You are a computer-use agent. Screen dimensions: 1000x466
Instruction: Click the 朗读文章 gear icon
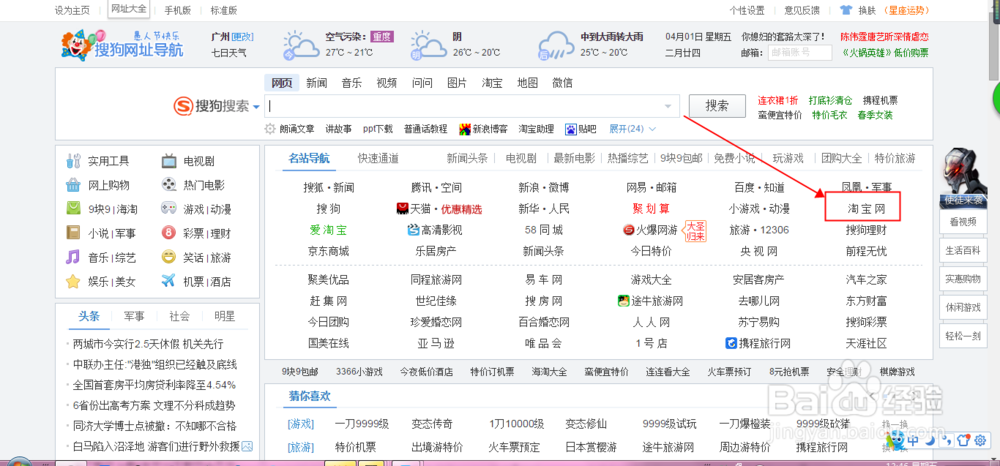tap(270, 129)
